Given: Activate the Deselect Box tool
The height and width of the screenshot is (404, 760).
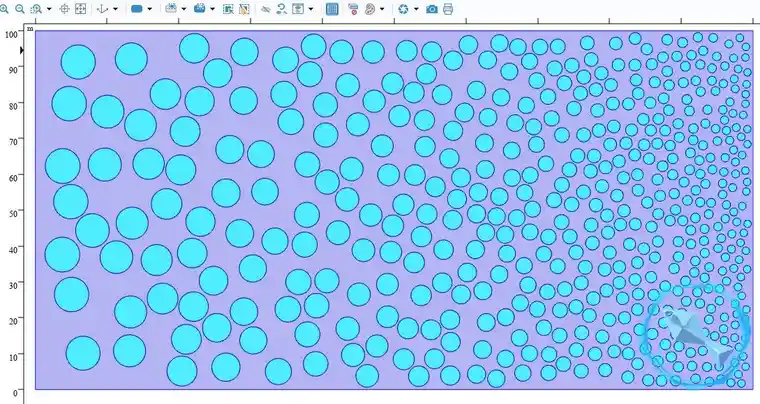Looking at the screenshot, I should [200, 8].
